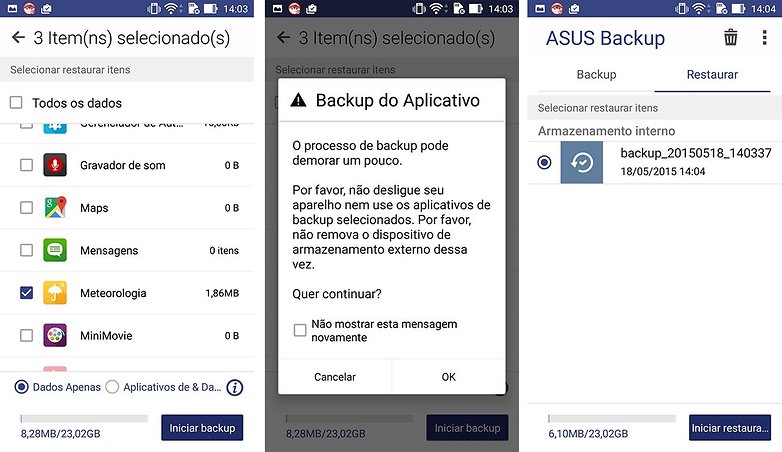The width and height of the screenshot is (782, 452).
Task: Check the Todos os dados checkbox
Action: (16, 103)
